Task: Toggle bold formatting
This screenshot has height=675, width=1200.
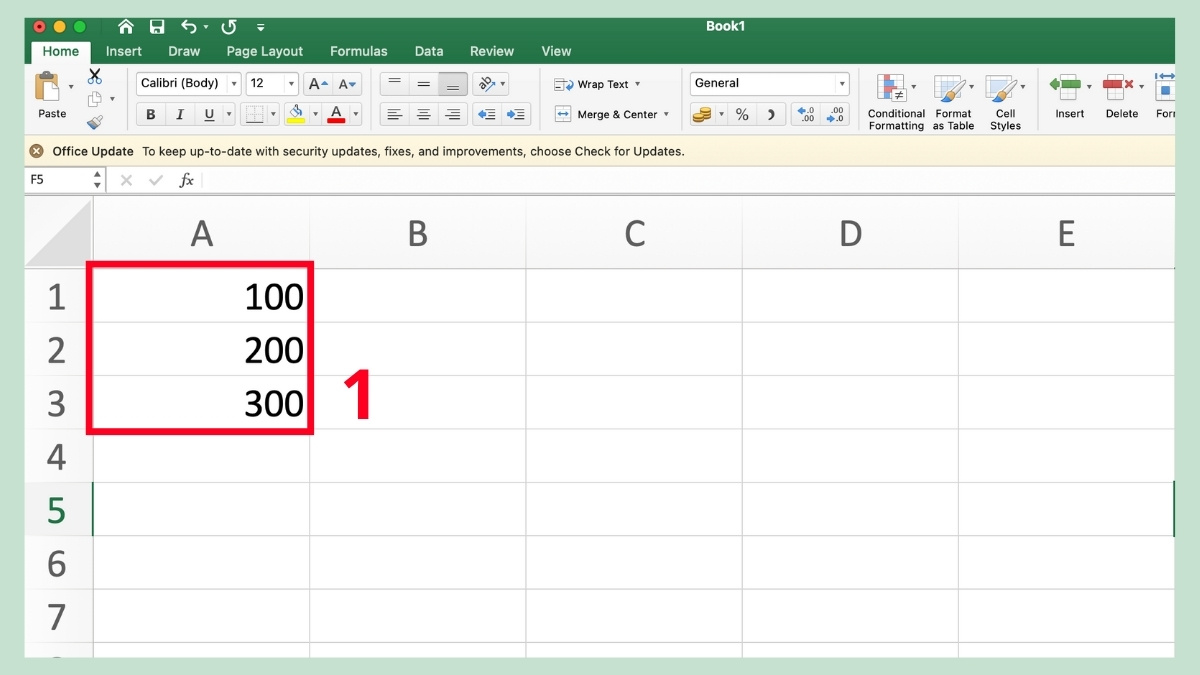Action: pos(149,114)
